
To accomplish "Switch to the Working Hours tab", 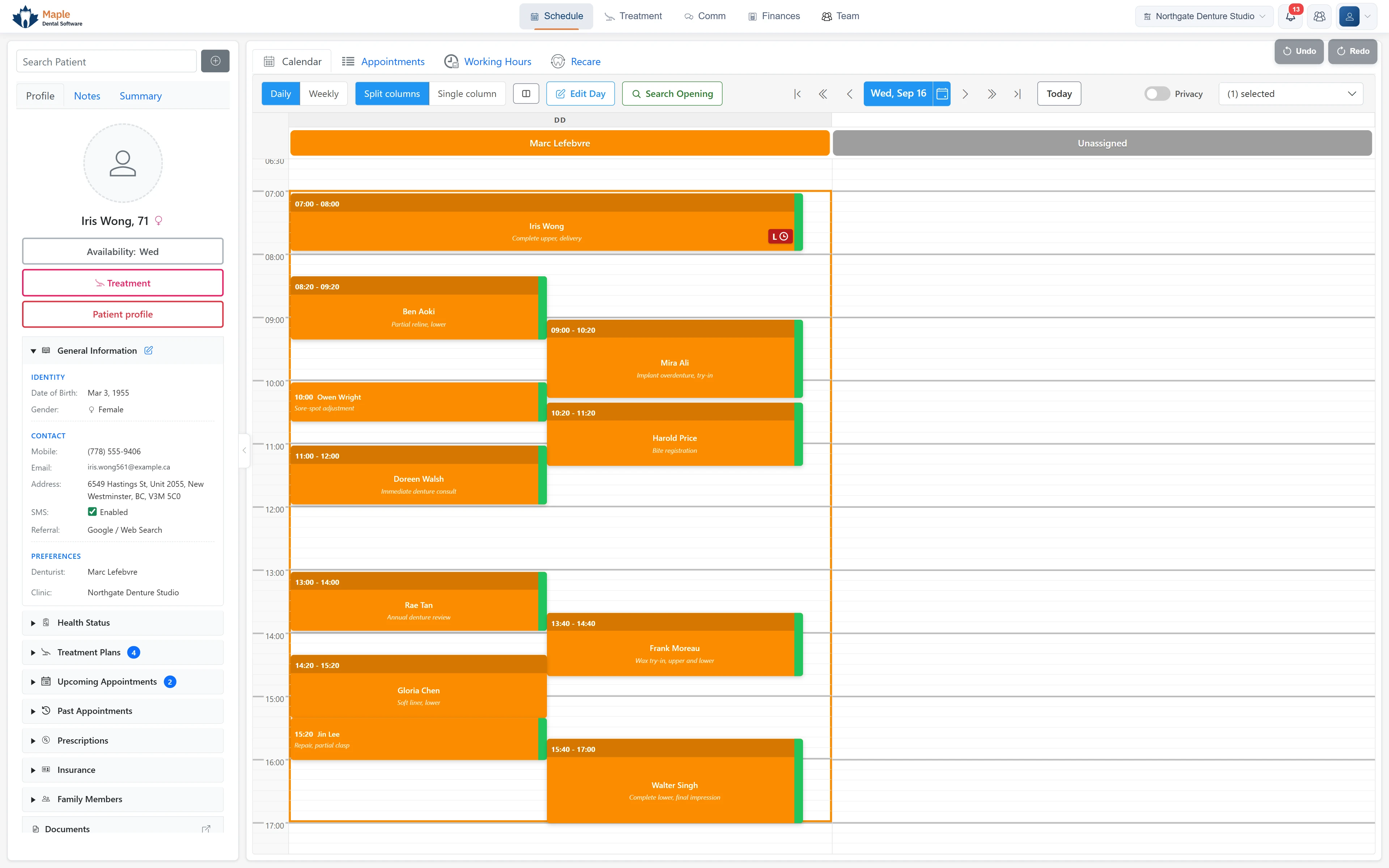I will point(488,61).
